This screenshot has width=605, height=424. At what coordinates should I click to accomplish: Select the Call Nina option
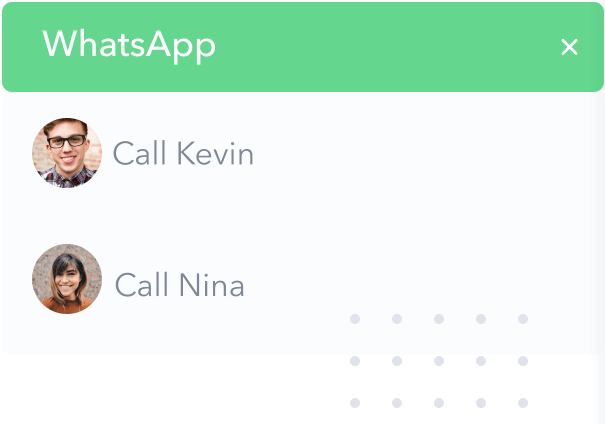(x=180, y=286)
